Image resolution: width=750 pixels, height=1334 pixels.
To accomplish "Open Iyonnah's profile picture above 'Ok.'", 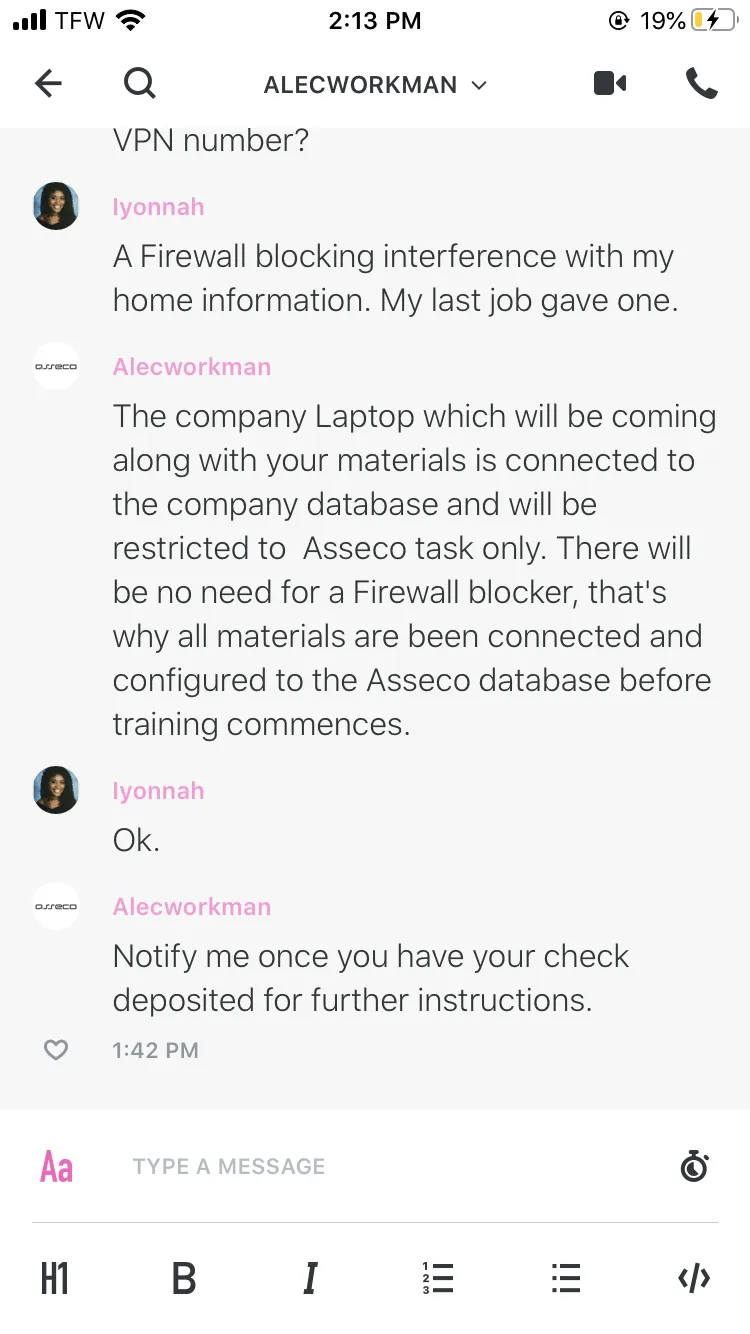I will [56, 790].
